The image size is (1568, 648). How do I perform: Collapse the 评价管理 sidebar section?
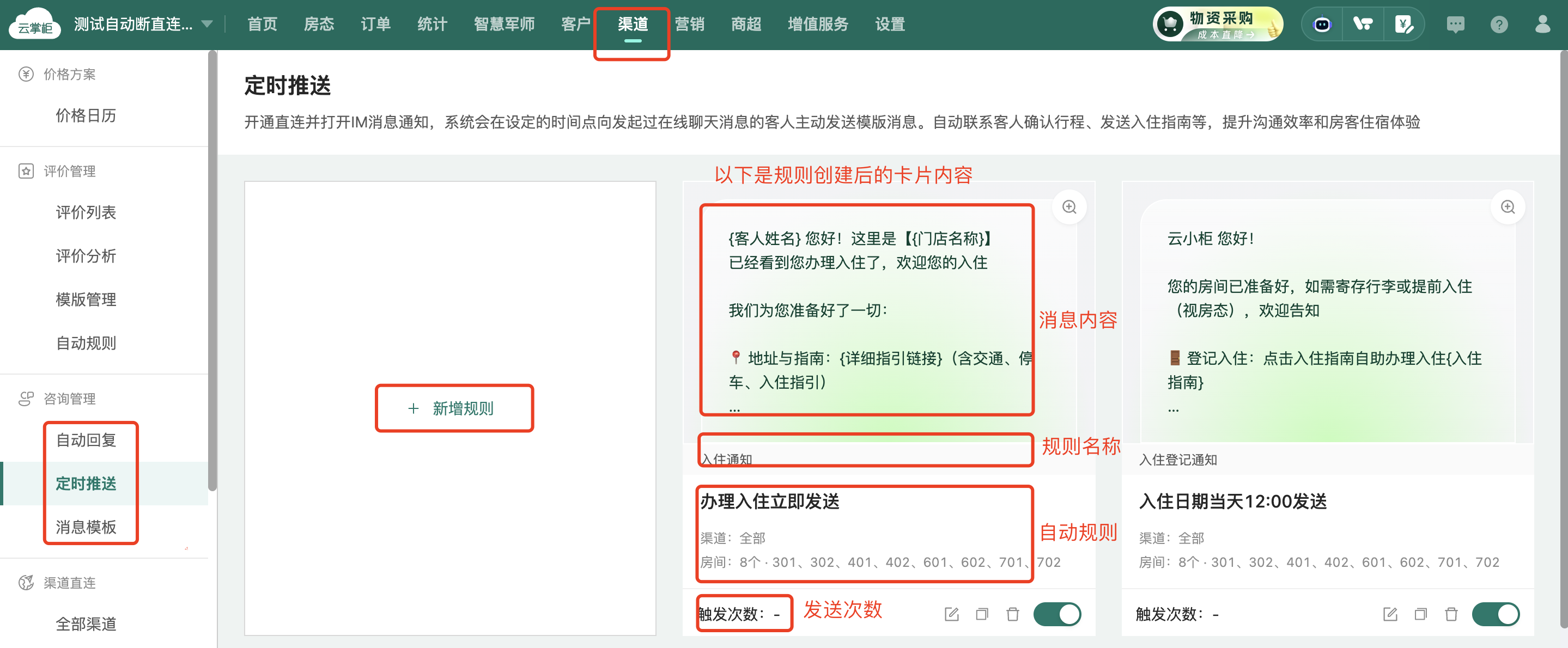coord(69,171)
